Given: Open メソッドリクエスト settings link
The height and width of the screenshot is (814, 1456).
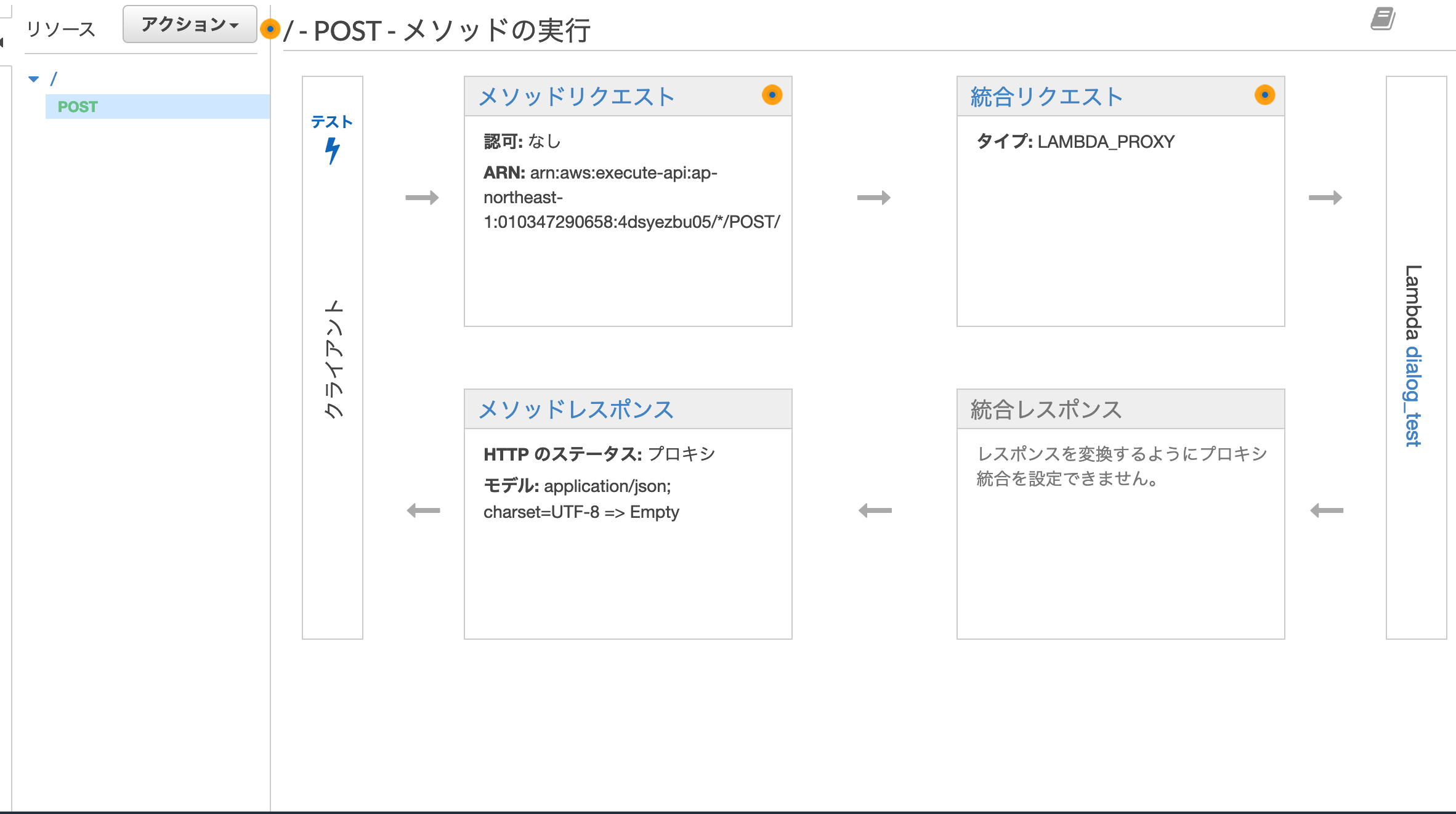Looking at the screenshot, I should (x=576, y=97).
